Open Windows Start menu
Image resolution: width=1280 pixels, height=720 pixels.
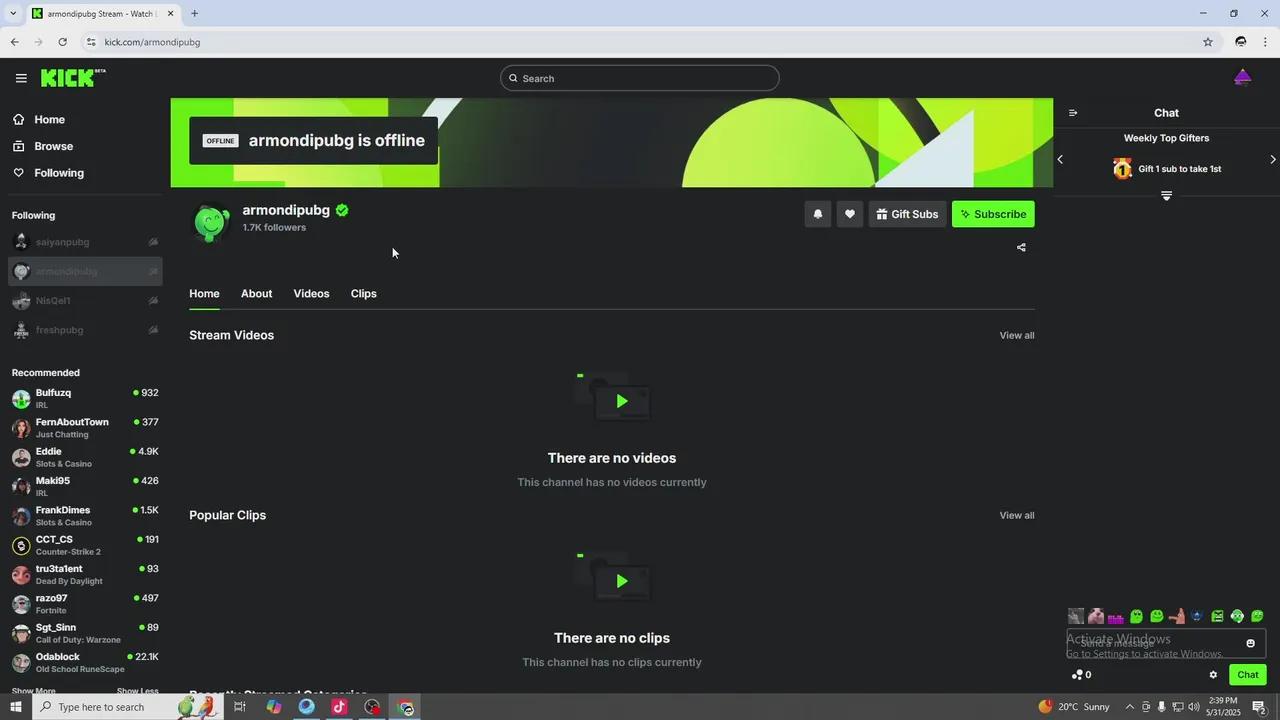tap(15, 707)
